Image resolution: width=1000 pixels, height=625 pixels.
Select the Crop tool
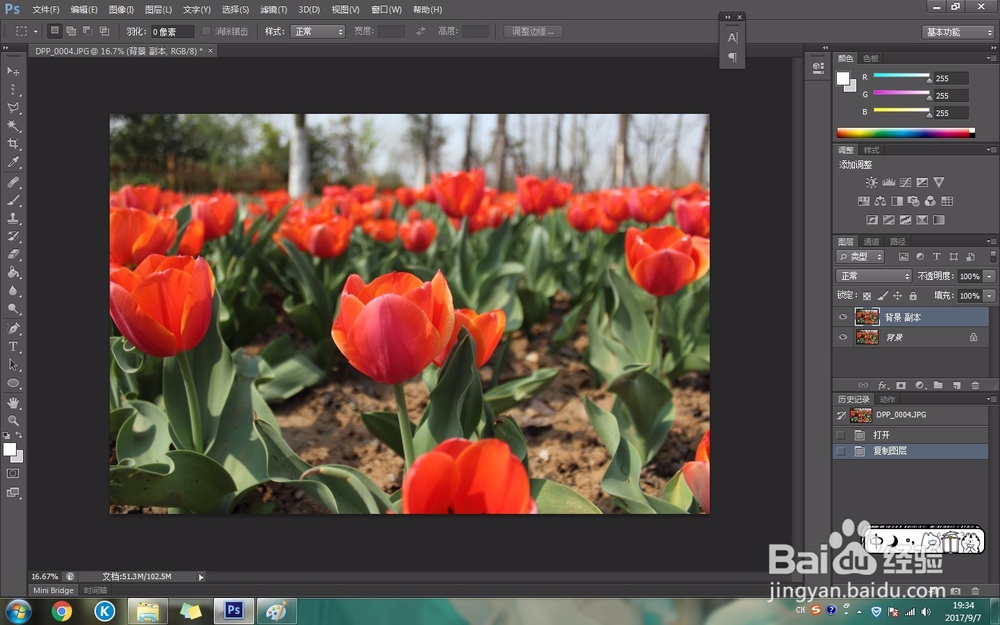click(13, 144)
